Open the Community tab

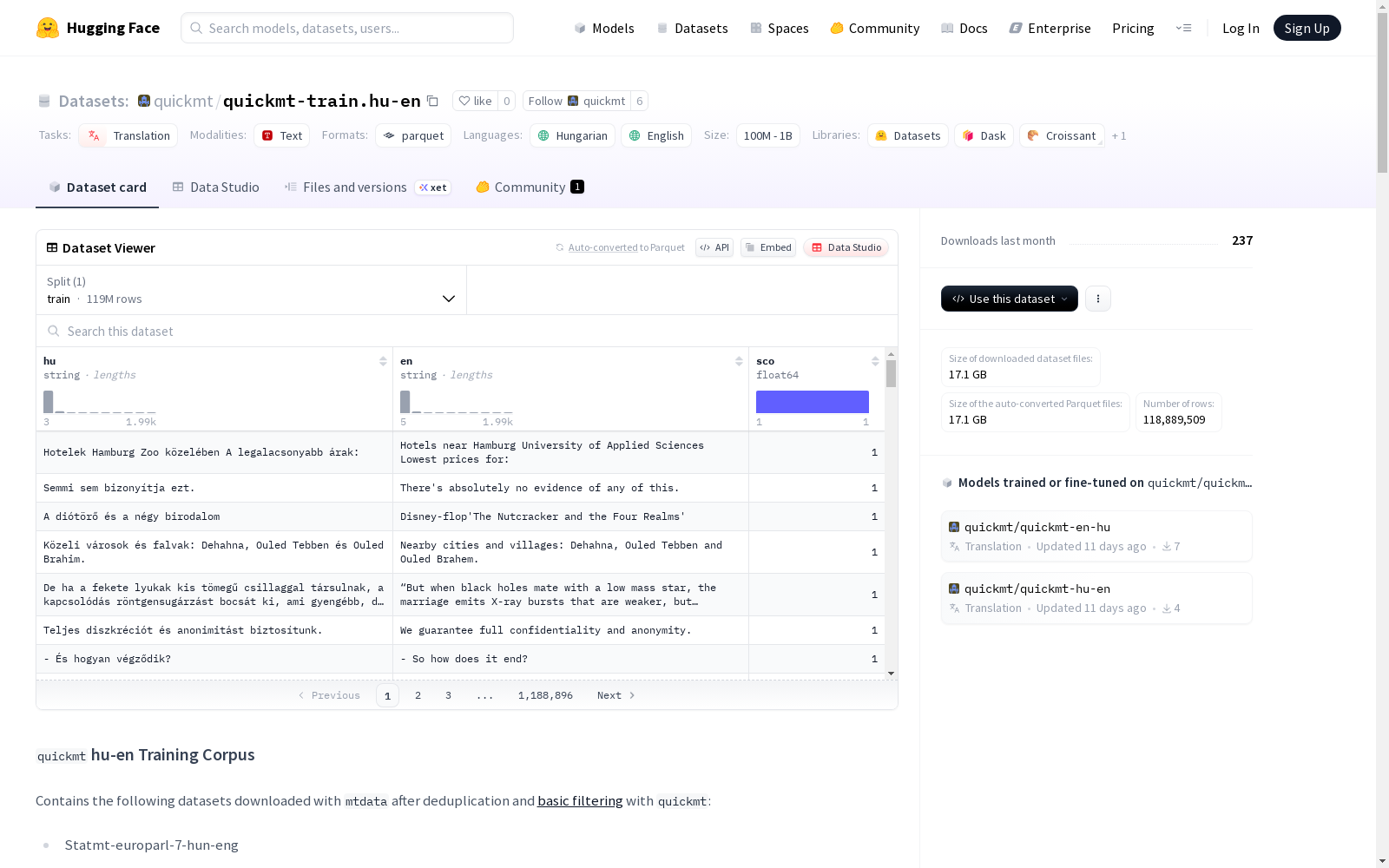(x=530, y=187)
